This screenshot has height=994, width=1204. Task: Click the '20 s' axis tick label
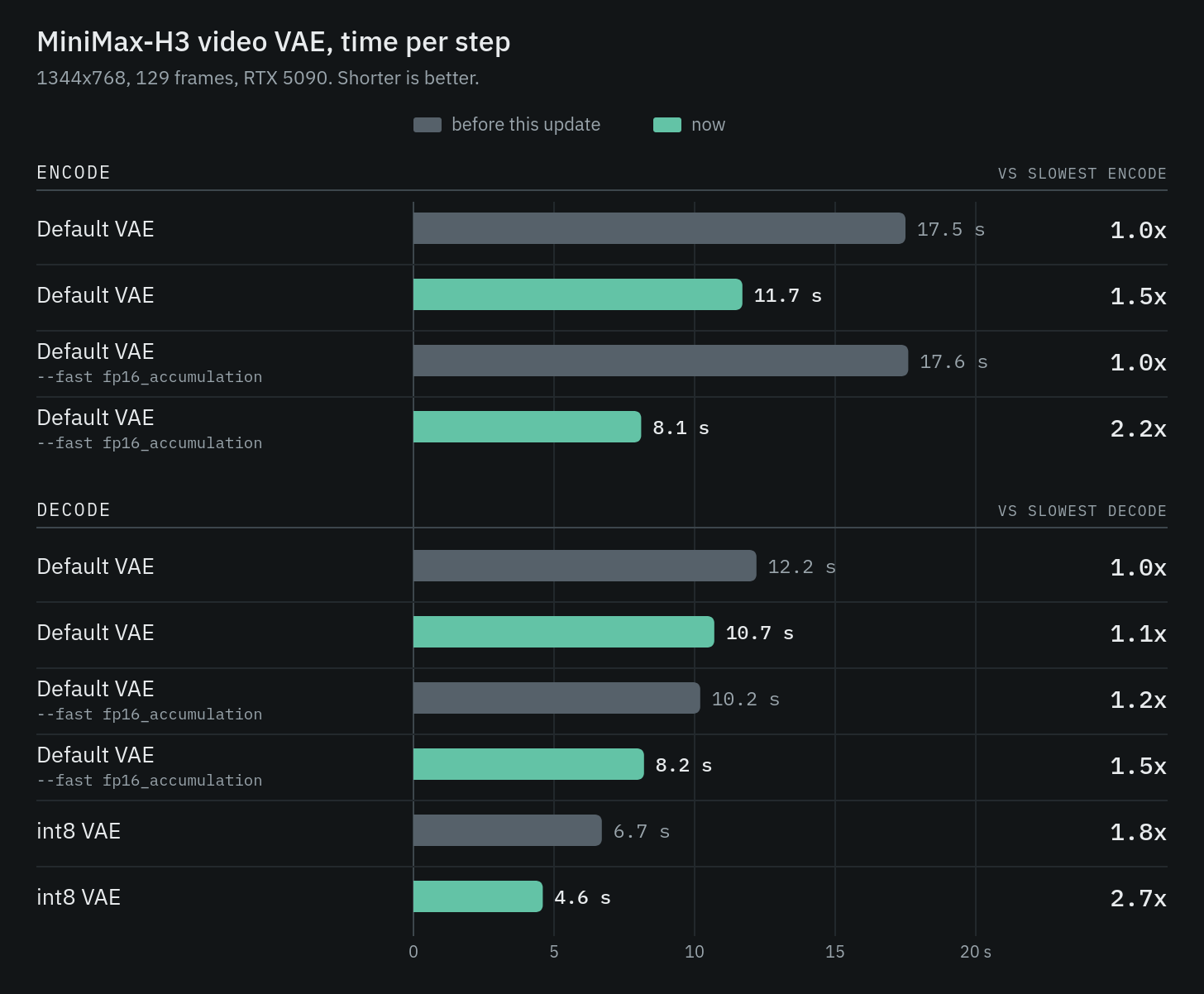(x=976, y=952)
